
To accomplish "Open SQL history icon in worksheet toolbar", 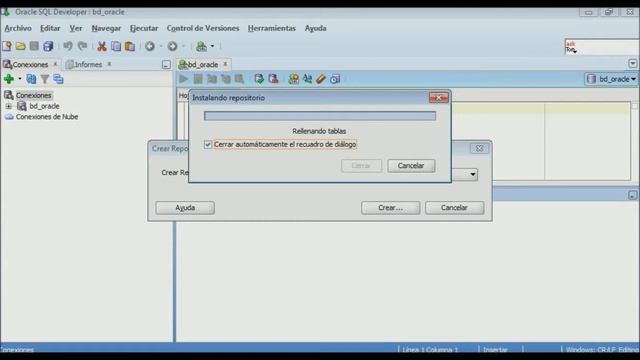I will 335,79.
